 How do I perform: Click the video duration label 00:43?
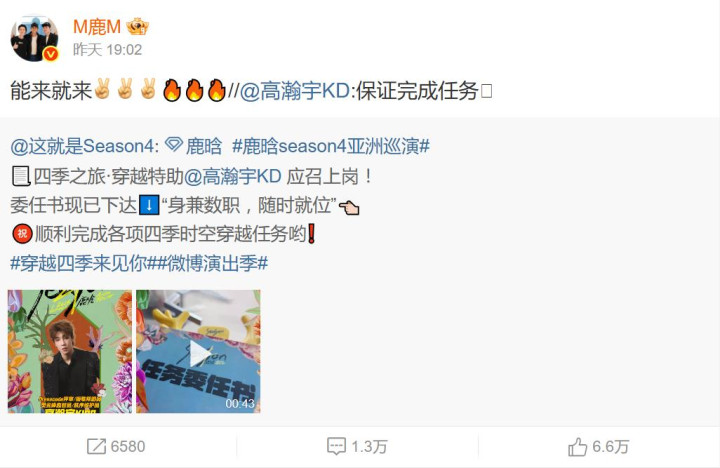240,403
